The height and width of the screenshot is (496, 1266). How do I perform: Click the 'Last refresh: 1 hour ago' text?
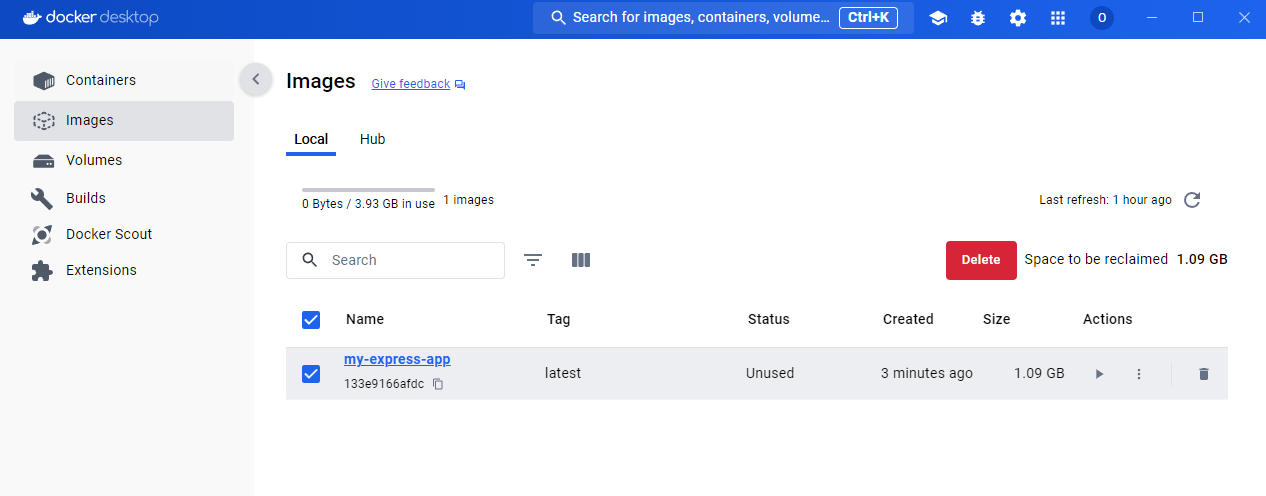1105,200
